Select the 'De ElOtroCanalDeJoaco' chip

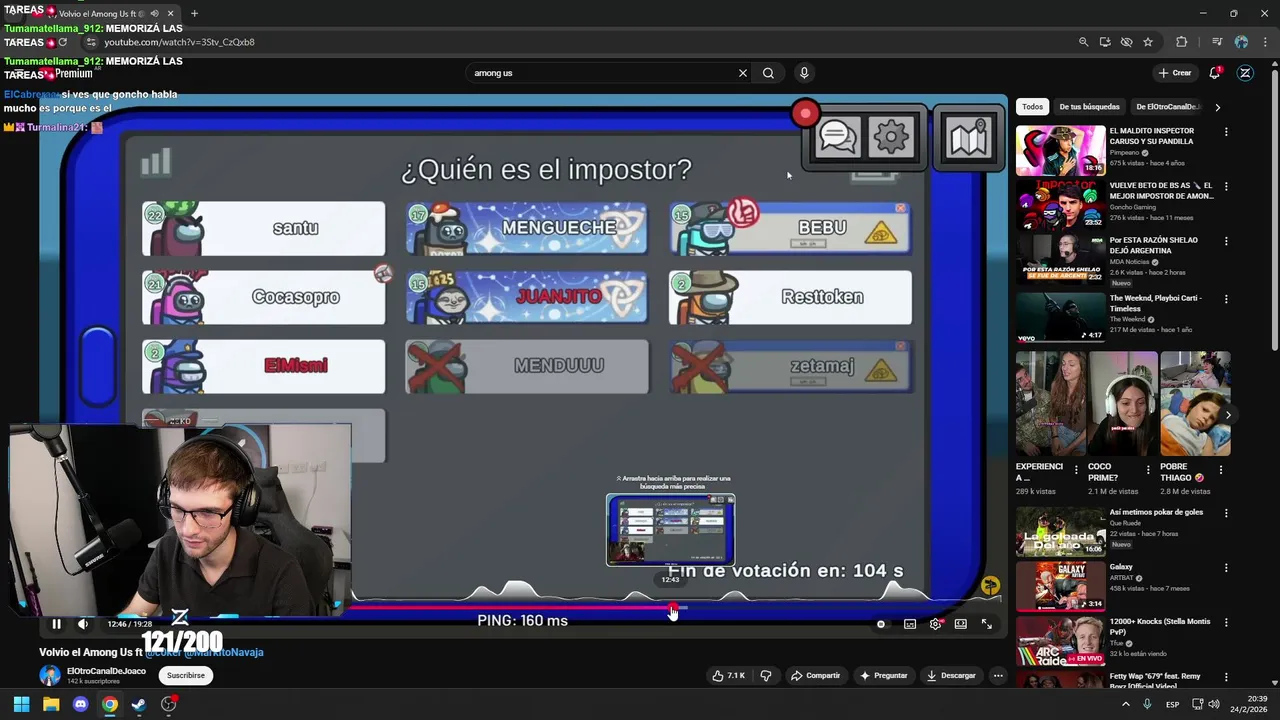1167,107
